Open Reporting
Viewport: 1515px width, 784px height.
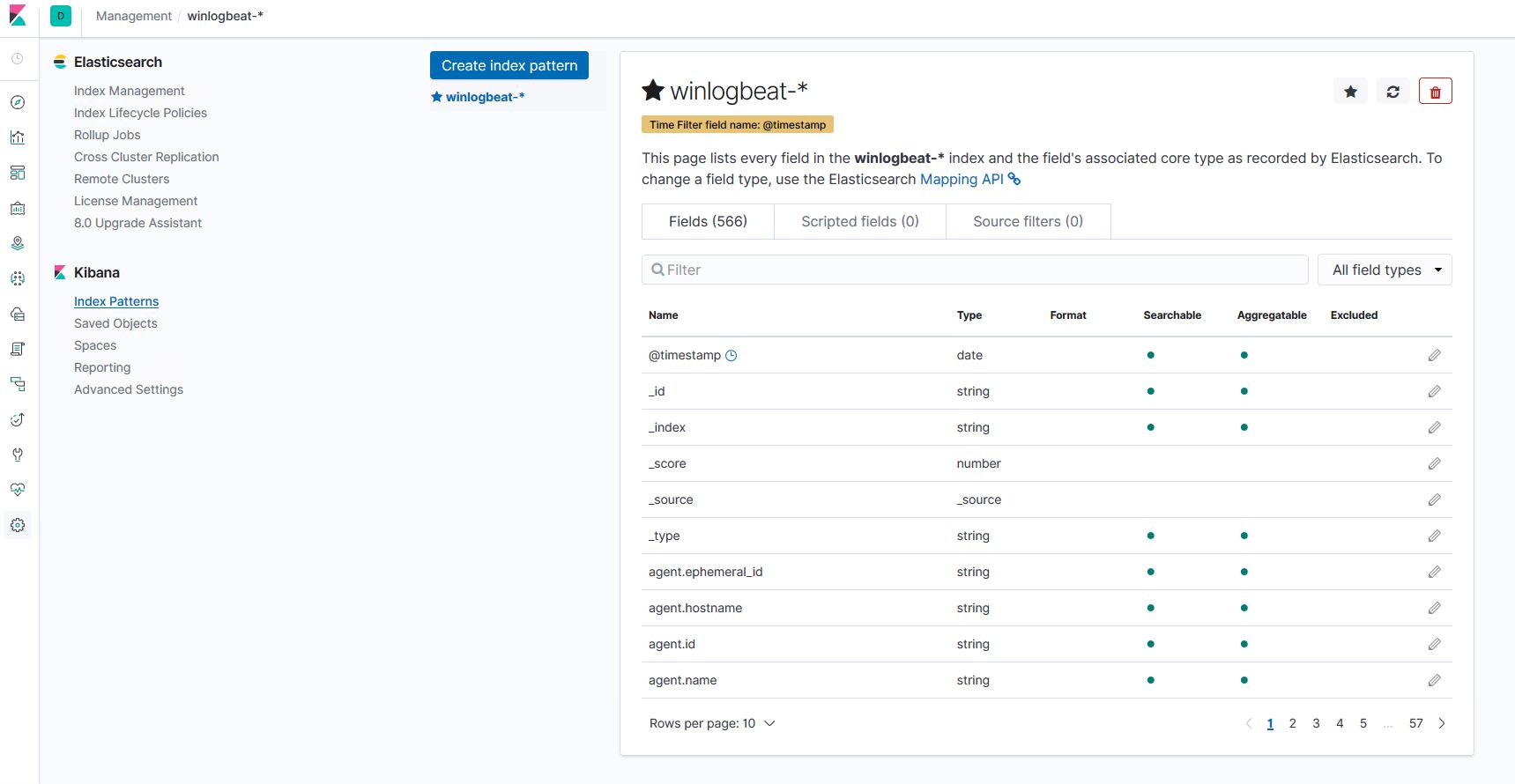[102, 367]
